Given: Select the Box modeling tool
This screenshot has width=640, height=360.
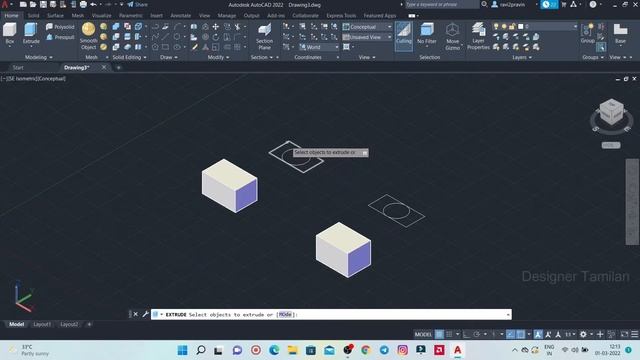Looking at the screenshot, I should [x=9, y=33].
